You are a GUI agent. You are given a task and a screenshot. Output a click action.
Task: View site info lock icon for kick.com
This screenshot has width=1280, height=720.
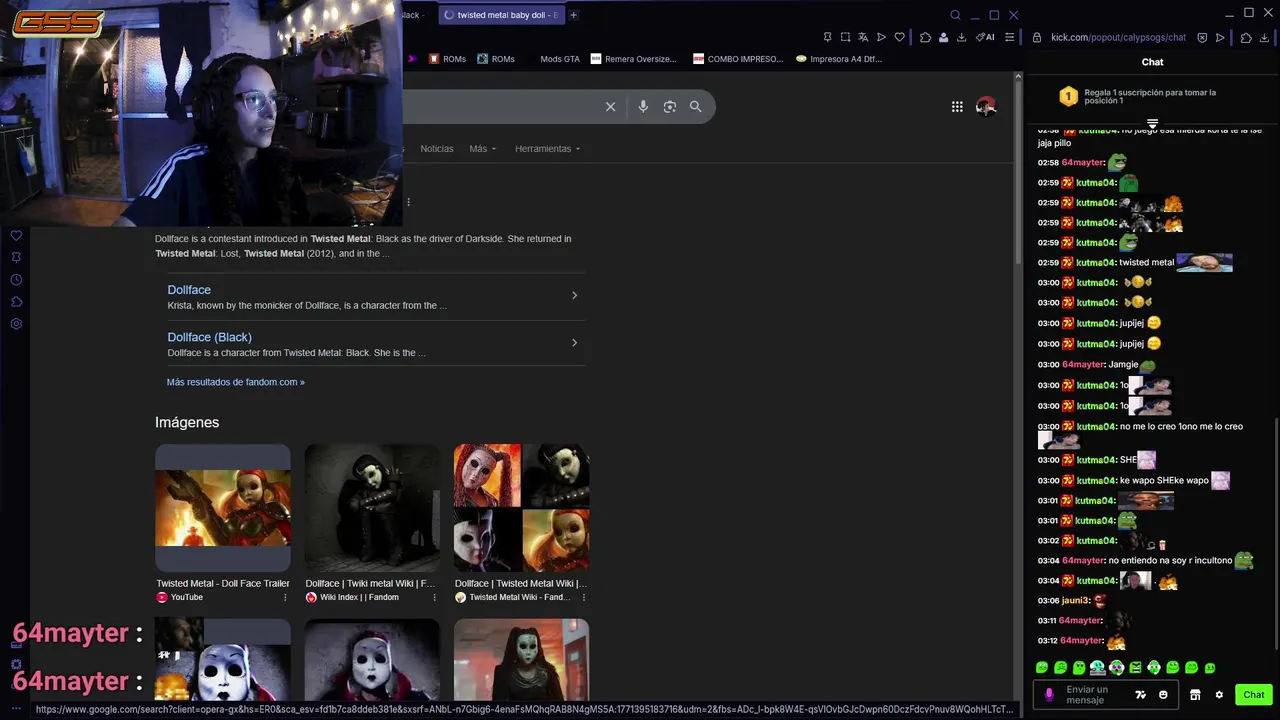point(1037,37)
